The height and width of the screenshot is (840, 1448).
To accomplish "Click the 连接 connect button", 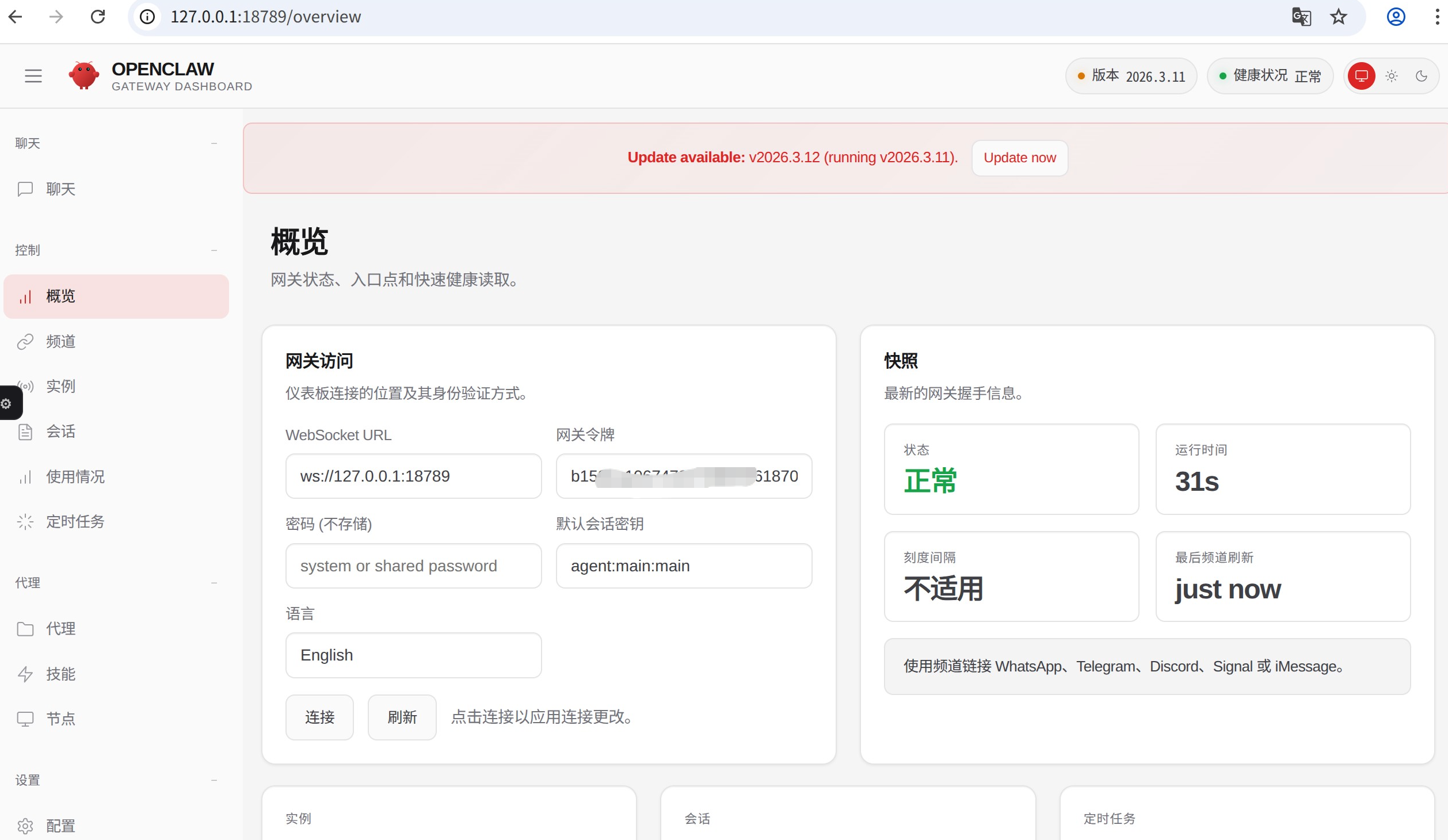I will pyautogui.click(x=319, y=717).
